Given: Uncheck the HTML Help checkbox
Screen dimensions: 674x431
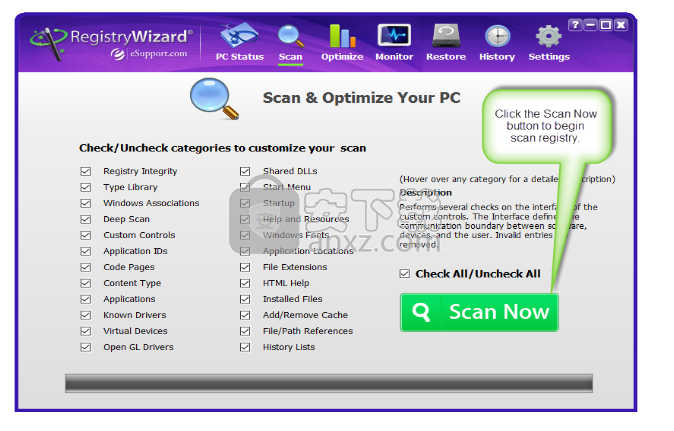Looking at the screenshot, I should tap(245, 283).
